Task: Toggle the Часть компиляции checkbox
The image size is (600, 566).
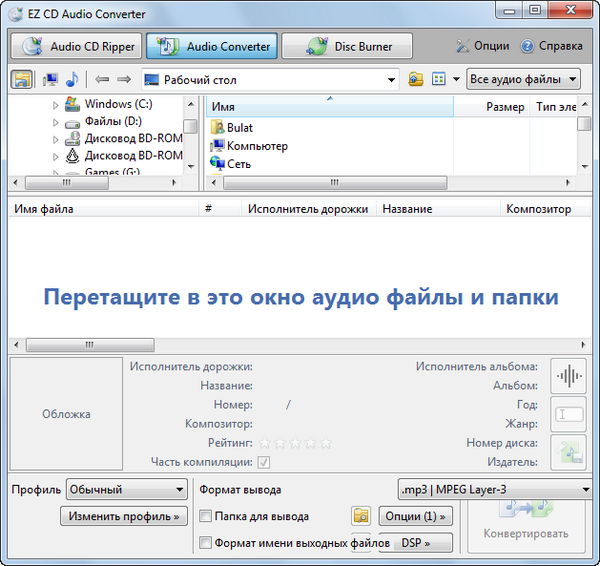Action: (x=264, y=462)
